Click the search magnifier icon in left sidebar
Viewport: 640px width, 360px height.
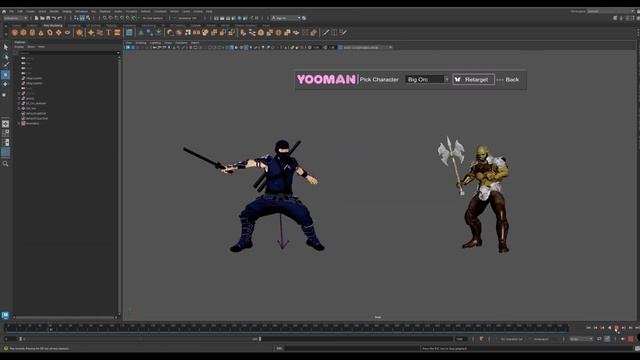5,164
